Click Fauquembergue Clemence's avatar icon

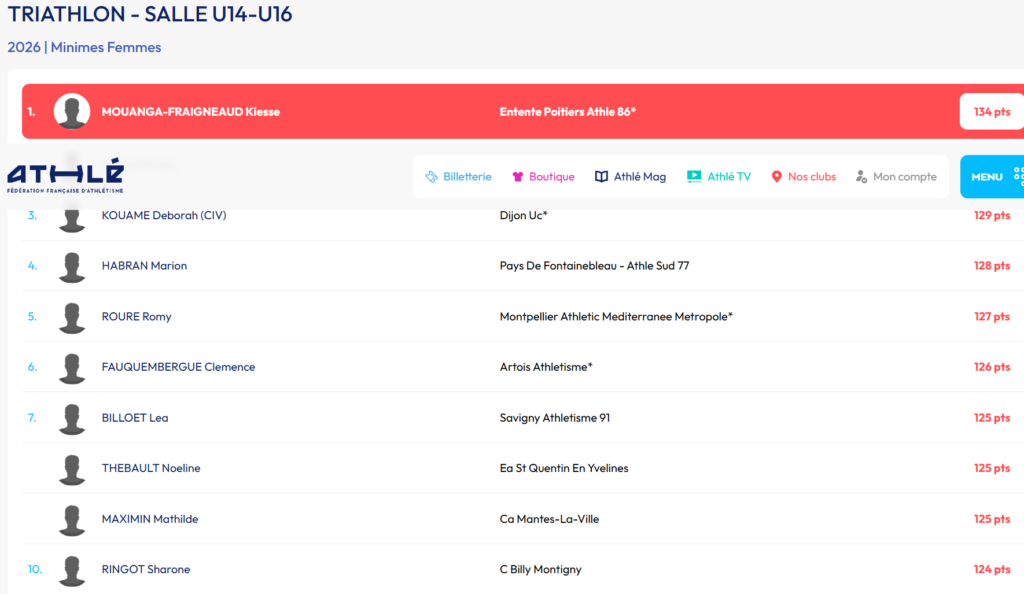pos(72,368)
